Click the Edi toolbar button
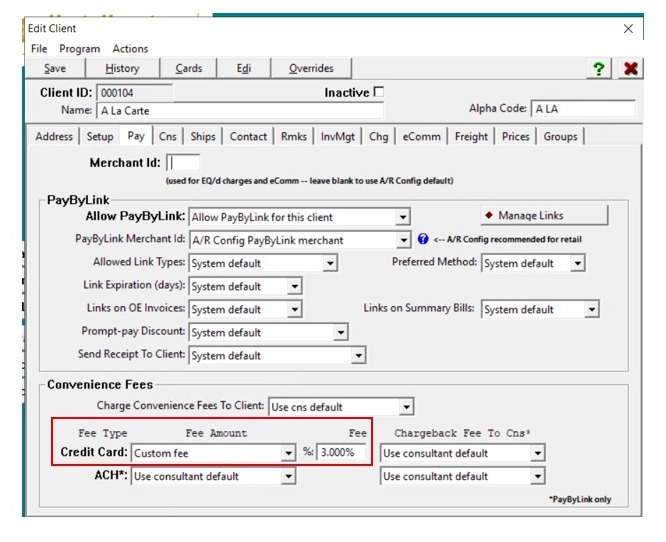Image resolution: width=666 pixels, height=542 pixels. pos(243,68)
